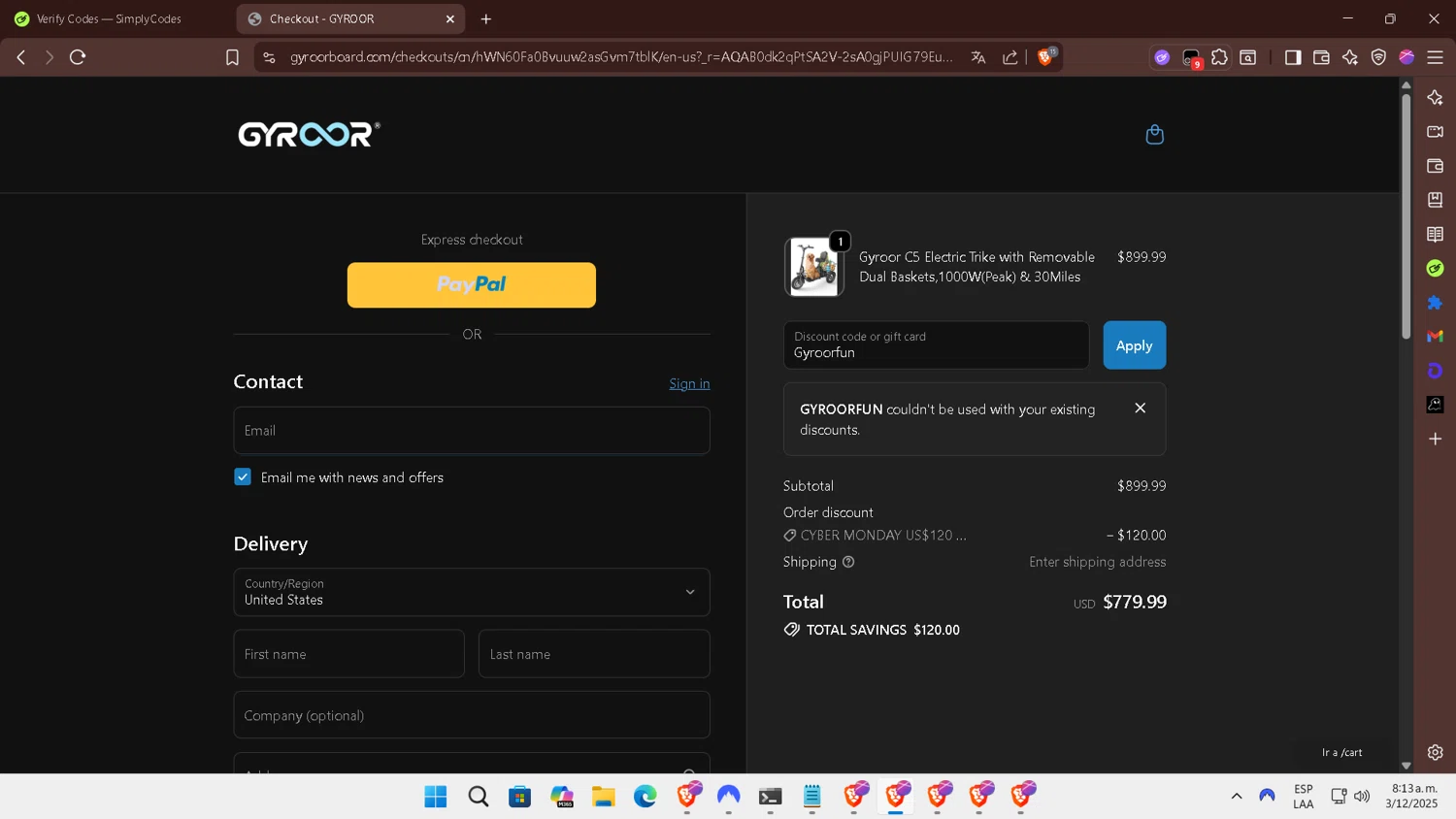Open bookmarks panel icon in sidebar
This screenshot has height=819, width=1456.
1435,200
